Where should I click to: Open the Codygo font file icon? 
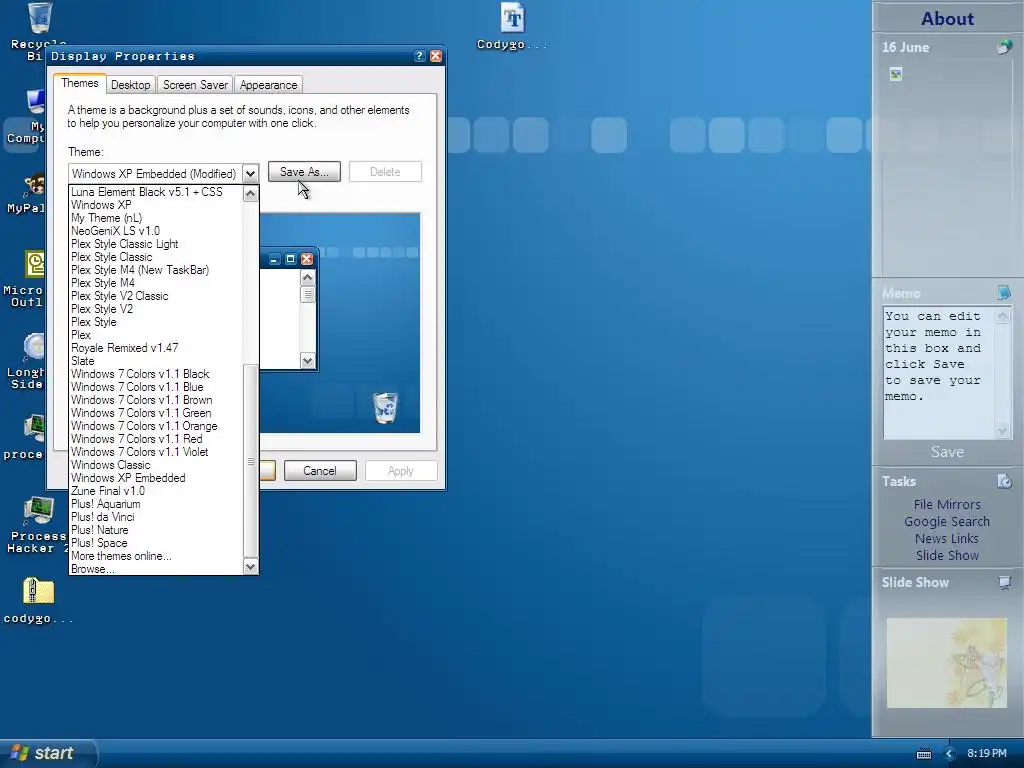tap(512, 18)
